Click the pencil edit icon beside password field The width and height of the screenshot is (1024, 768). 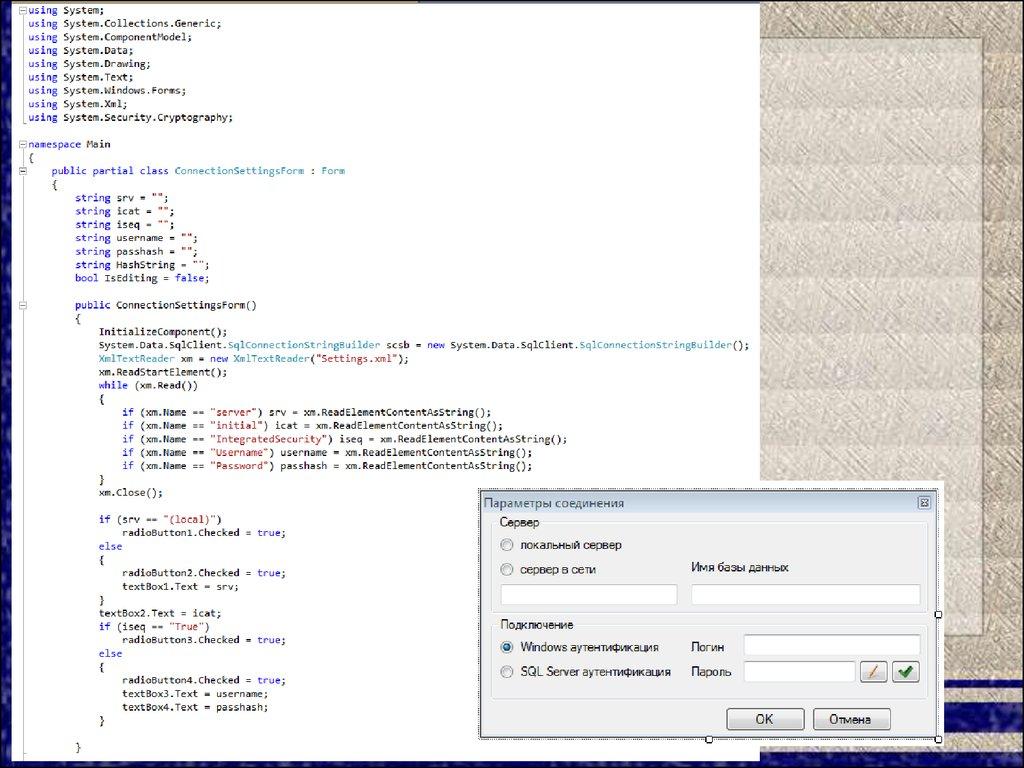pos(874,672)
